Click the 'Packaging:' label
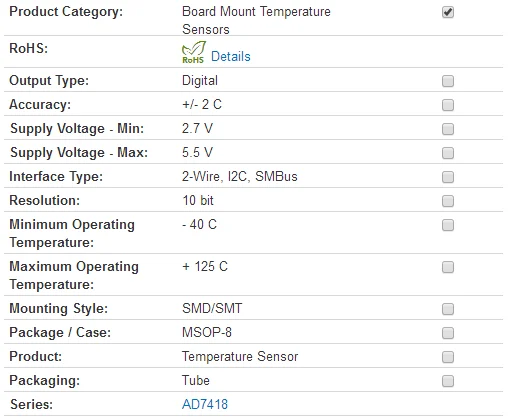Image resolution: width=509 pixels, height=419 pixels. (x=45, y=381)
